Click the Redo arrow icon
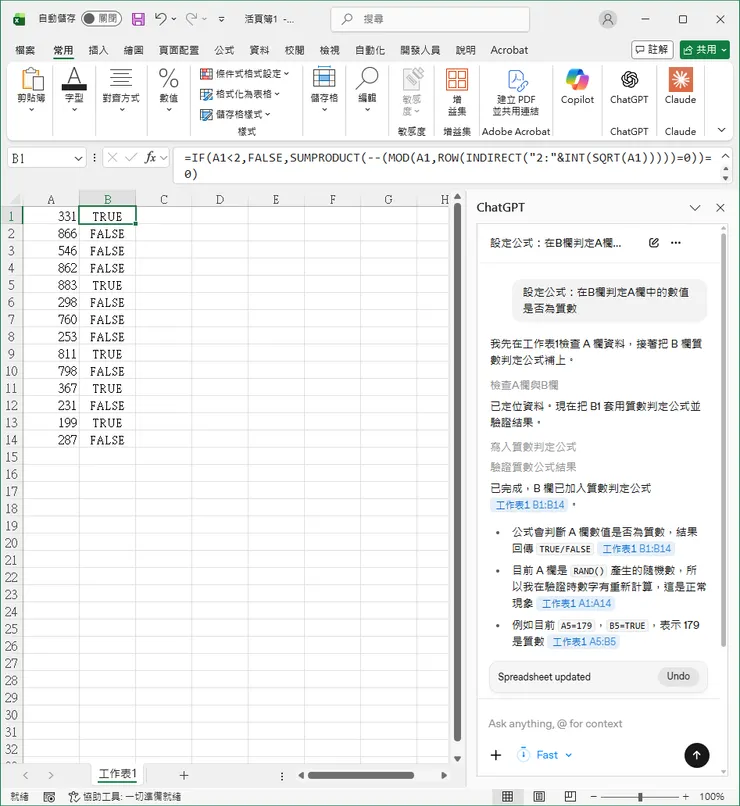Screen dimensions: 740x806 pyautogui.click(x=192, y=19)
